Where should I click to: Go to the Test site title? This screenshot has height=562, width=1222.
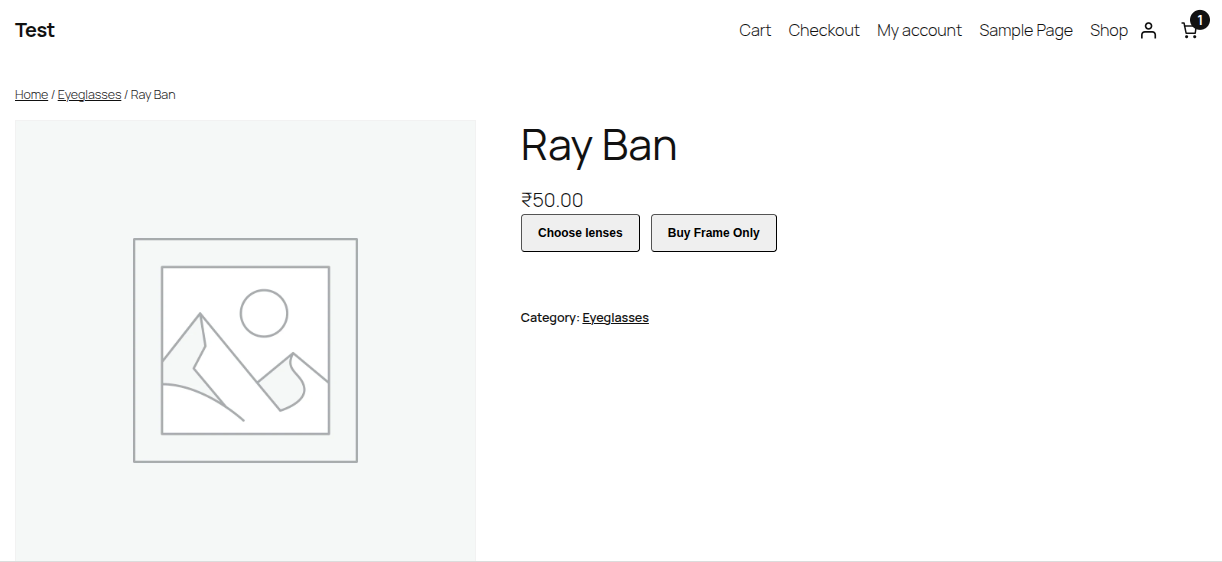35,30
